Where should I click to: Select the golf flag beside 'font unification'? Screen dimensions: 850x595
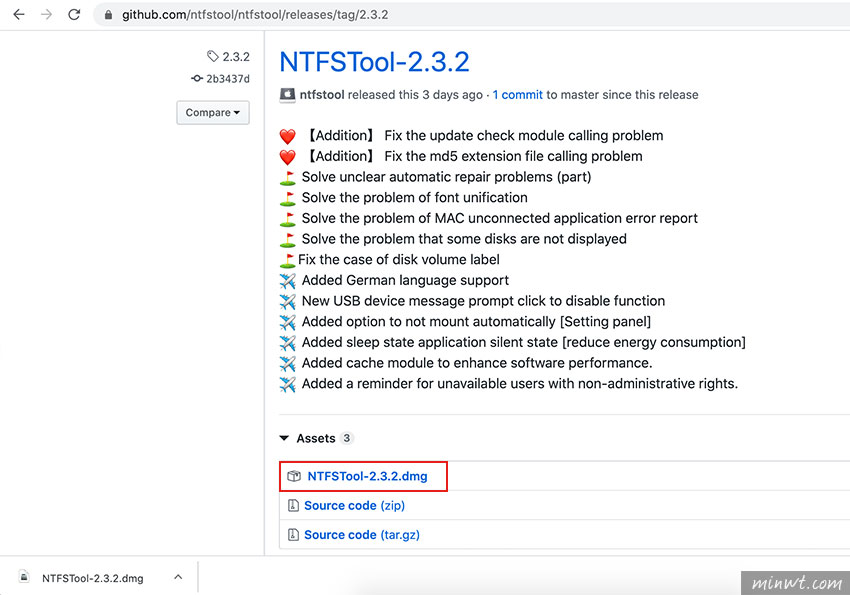pyautogui.click(x=287, y=198)
